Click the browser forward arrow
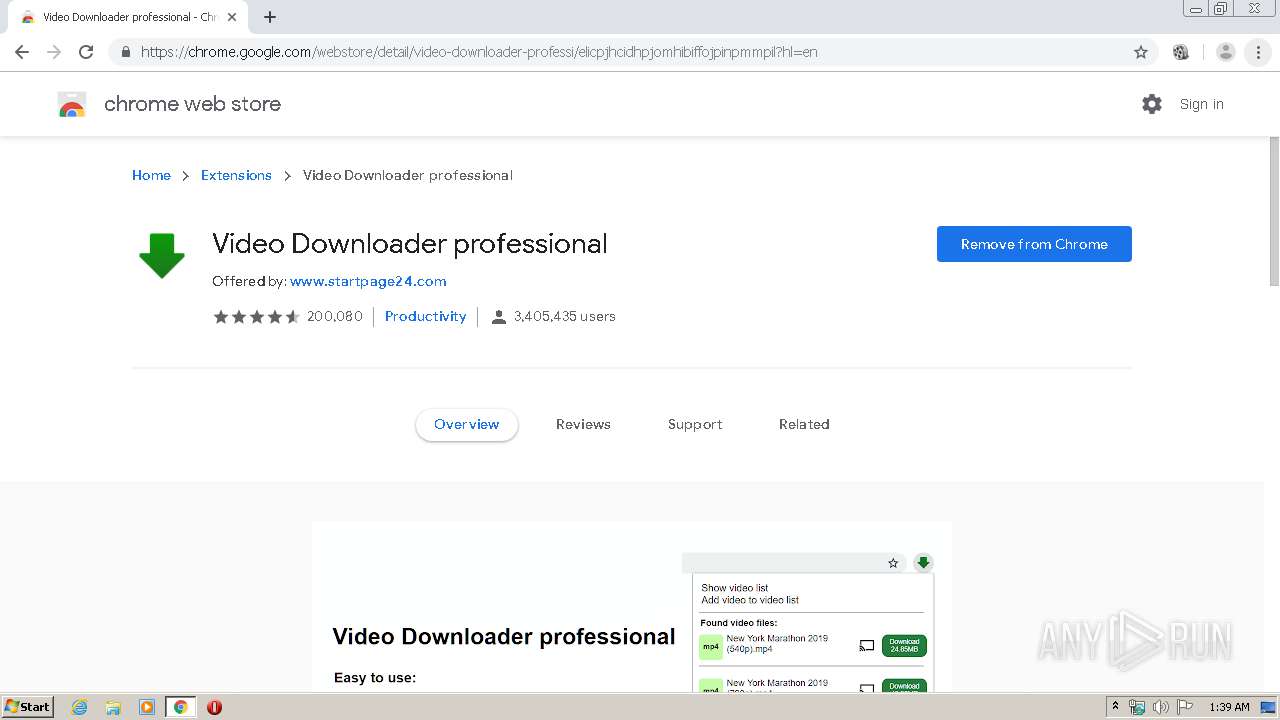 click(54, 52)
